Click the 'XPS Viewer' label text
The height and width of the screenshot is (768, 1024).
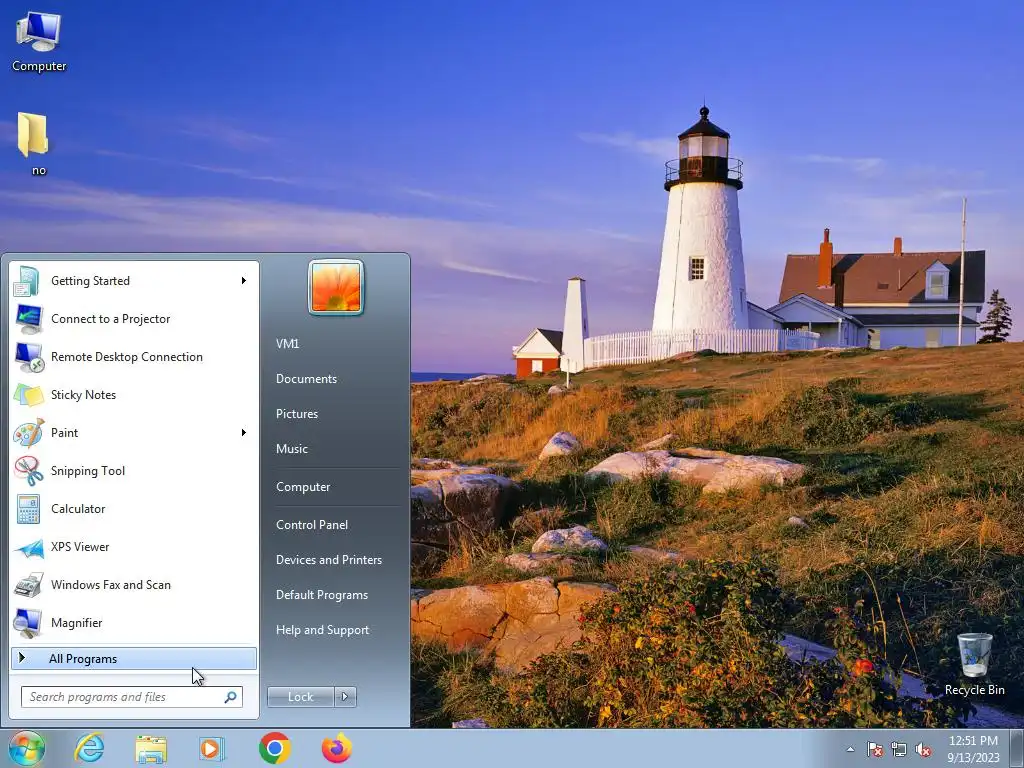click(80, 547)
